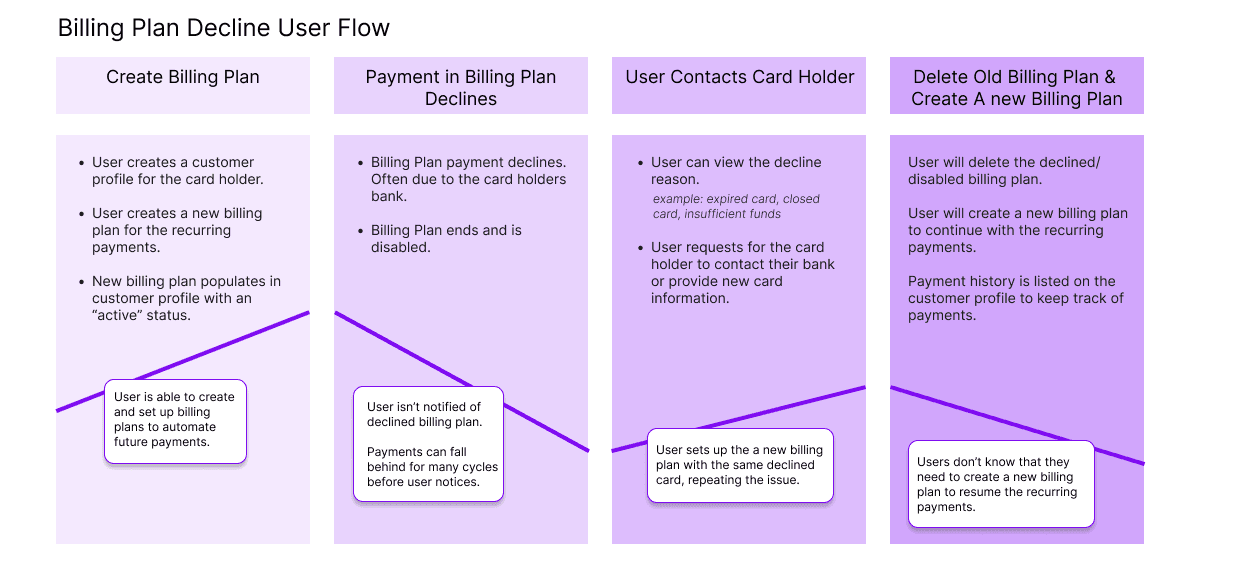The image size is (1250, 585).
Task: Select Delete Old Billing Plan header box
Action: point(1017,85)
